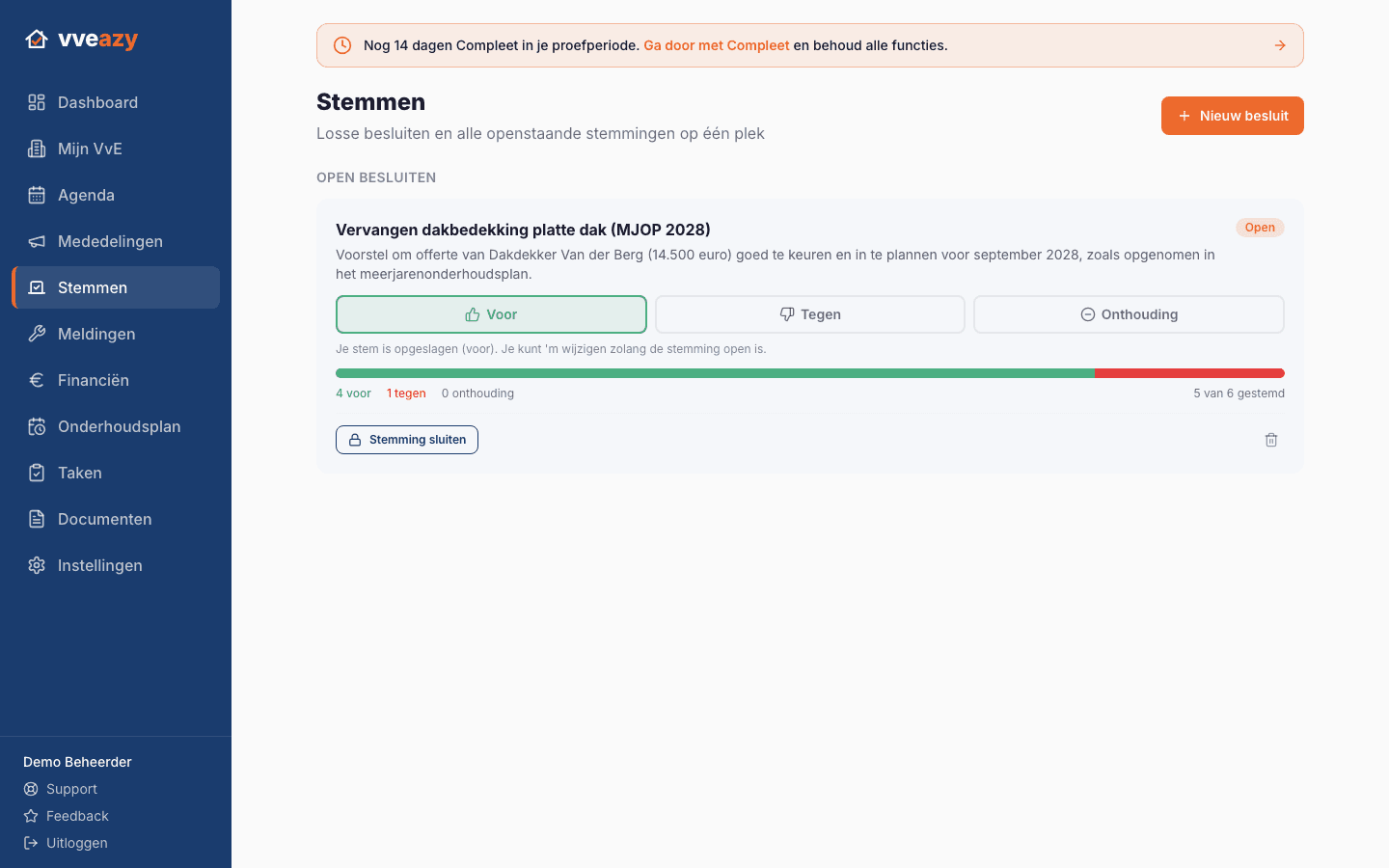Image resolution: width=1389 pixels, height=868 pixels.
Task: Click the Mededelingen megaphone icon
Action: pos(37,241)
